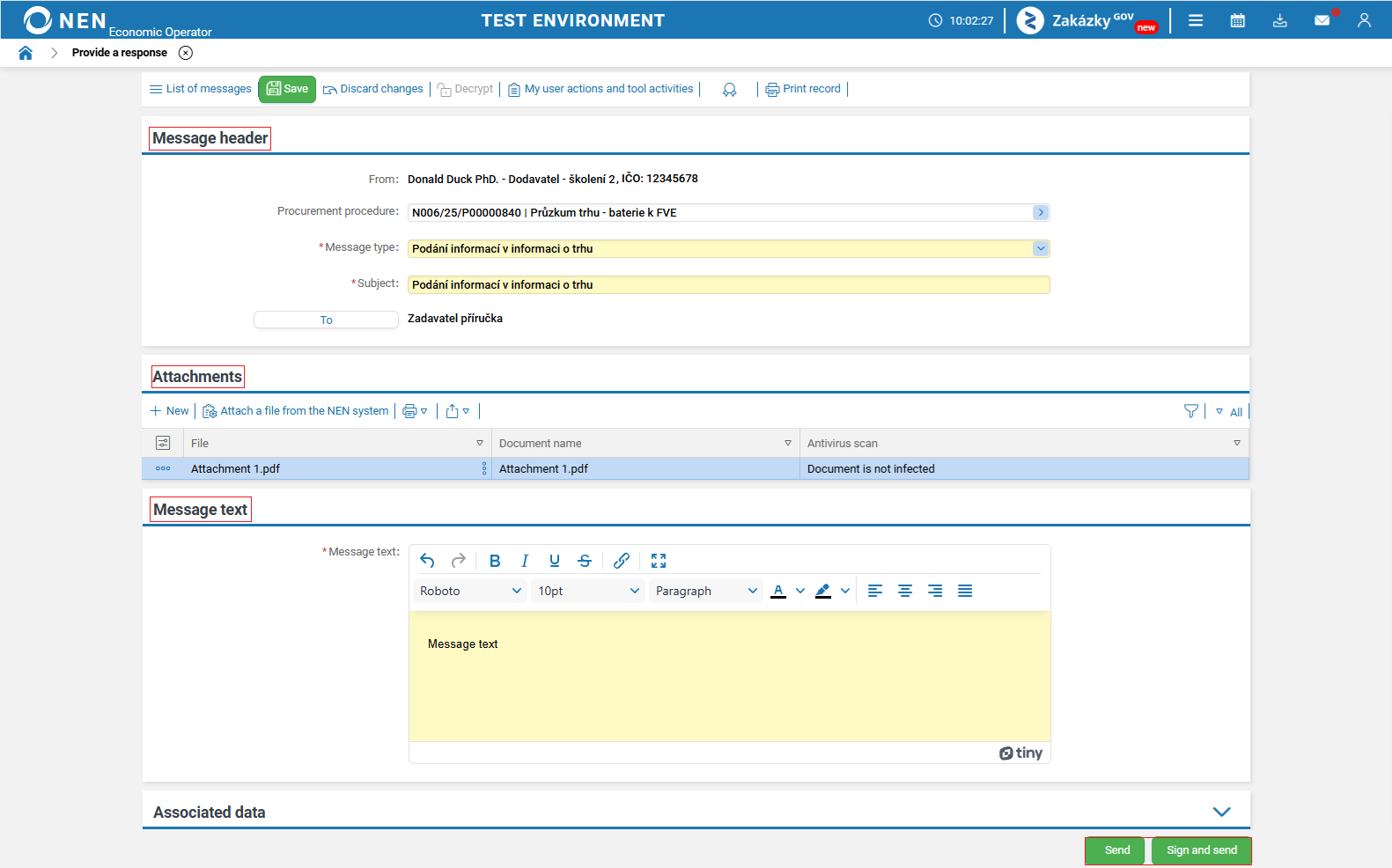Open downloads icon in header

pos(1280,20)
